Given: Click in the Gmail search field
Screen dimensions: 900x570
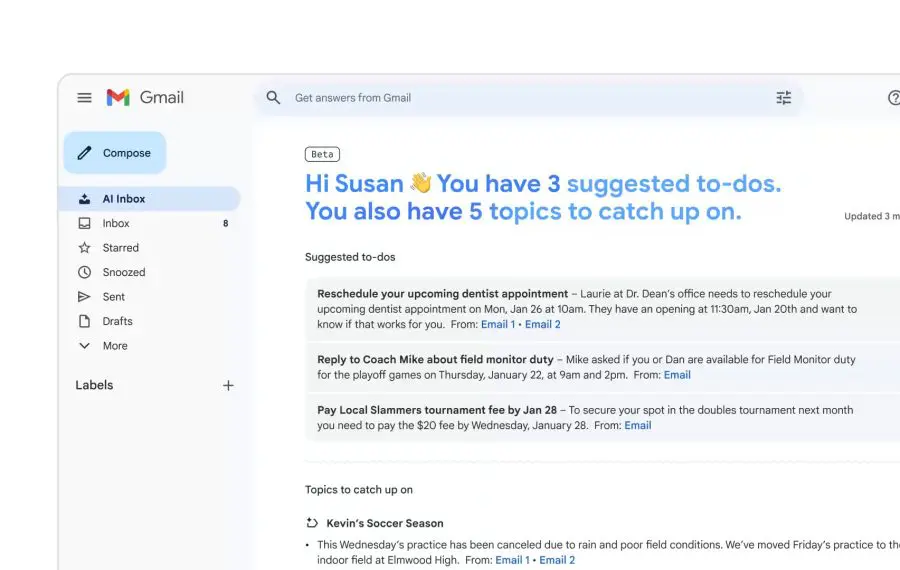Looking at the screenshot, I should point(520,98).
